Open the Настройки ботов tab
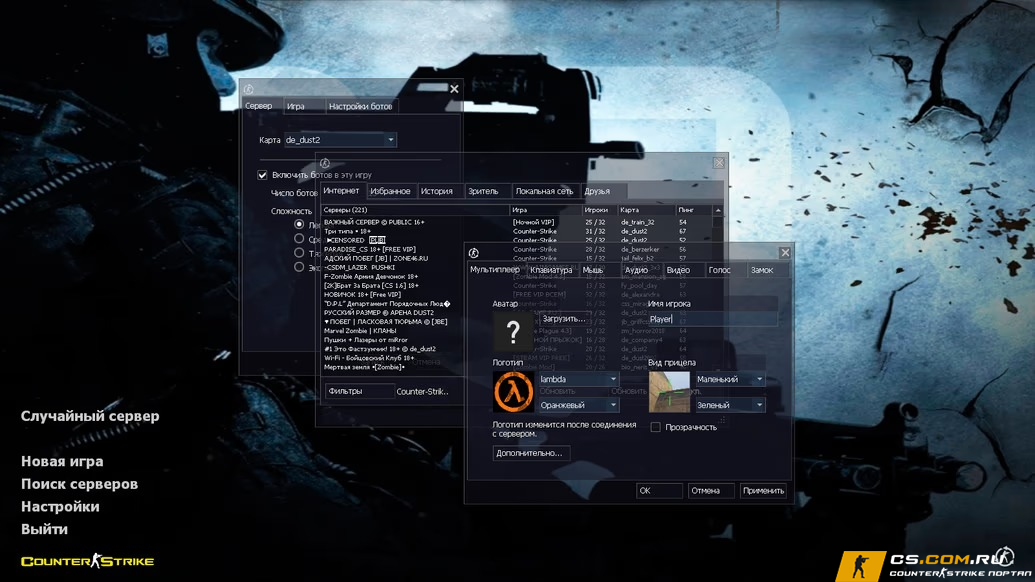The image size is (1035, 582). point(360,106)
